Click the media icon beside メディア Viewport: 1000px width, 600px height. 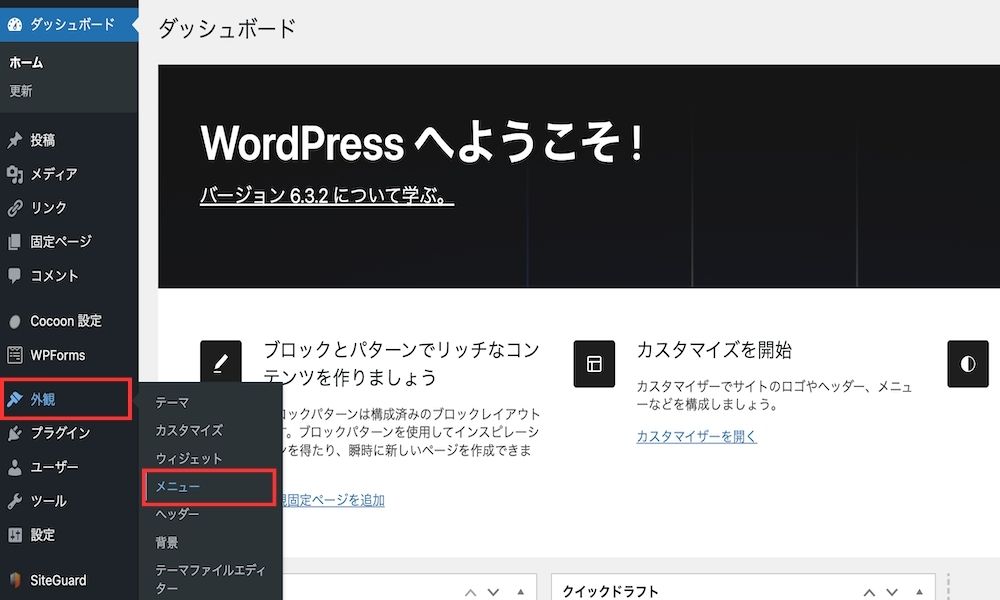pos(15,174)
